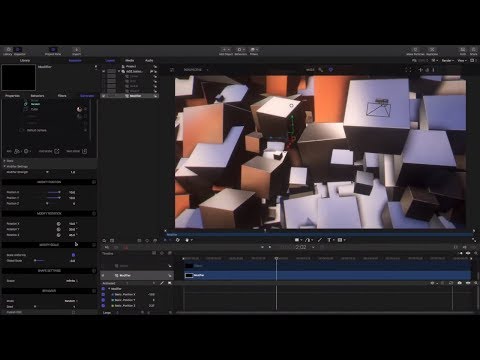The height and width of the screenshot is (360, 480).
Task: Open the Filters inspector tab
Action: pyautogui.click(x=62, y=96)
